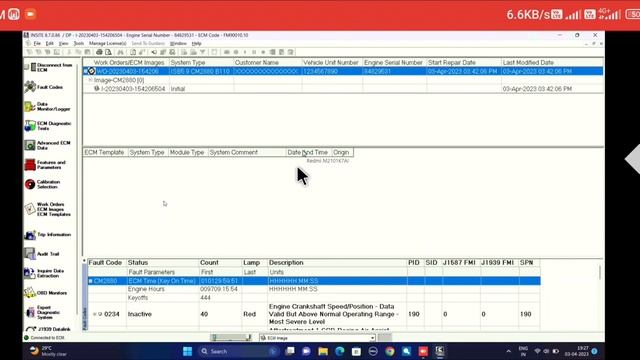Open the File menu
Screen dimensions: 640x360
coord(37,43)
